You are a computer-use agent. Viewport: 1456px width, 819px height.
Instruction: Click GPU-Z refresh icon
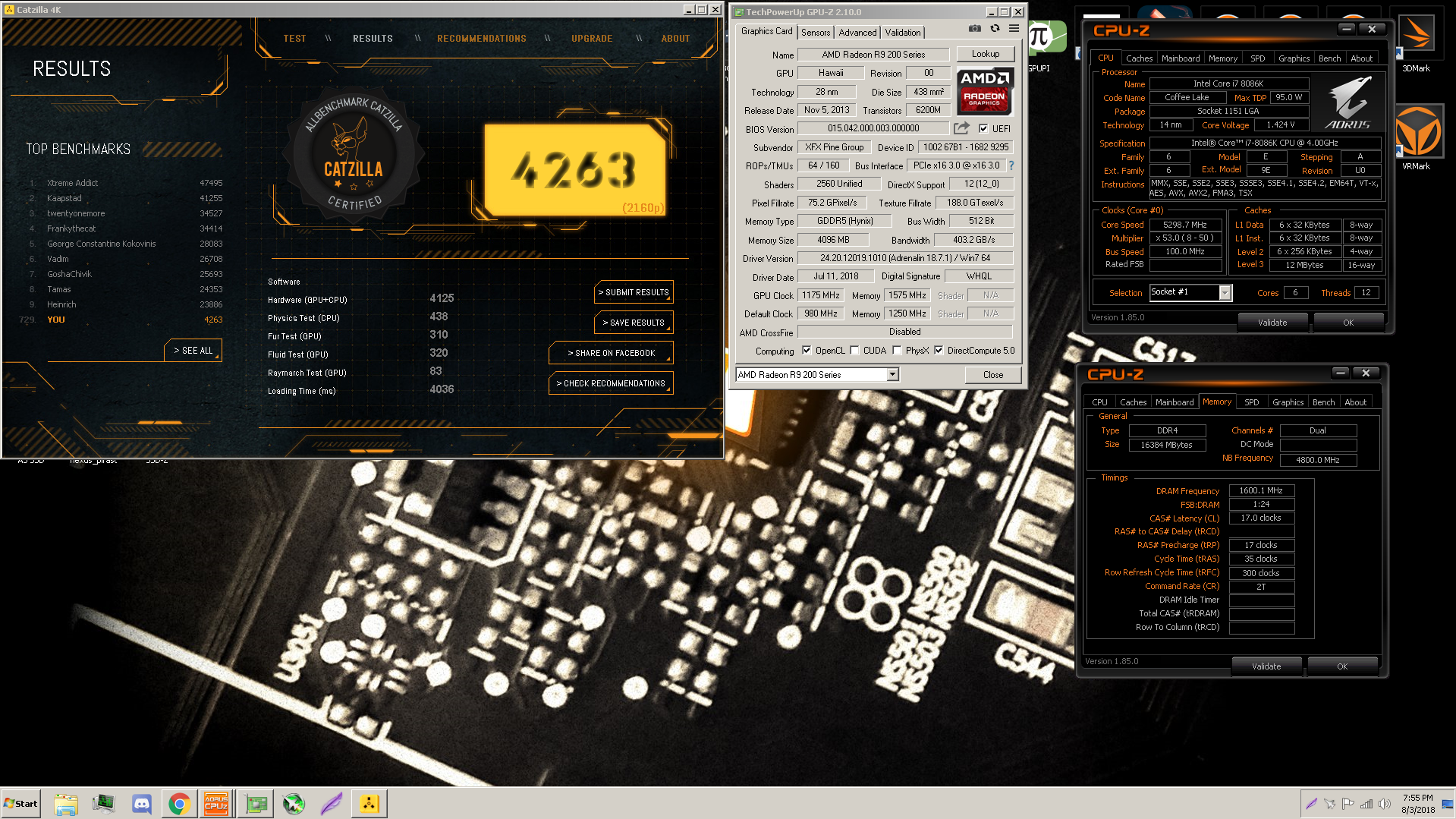(995, 29)
